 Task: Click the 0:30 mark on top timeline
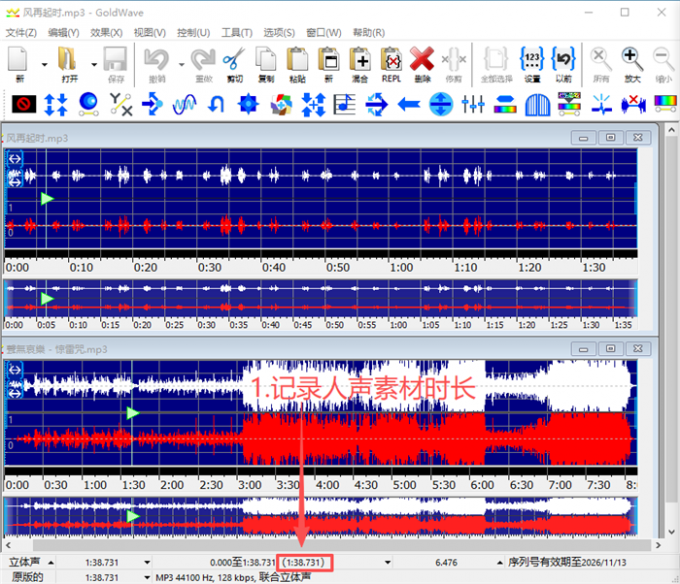(209, 268)
